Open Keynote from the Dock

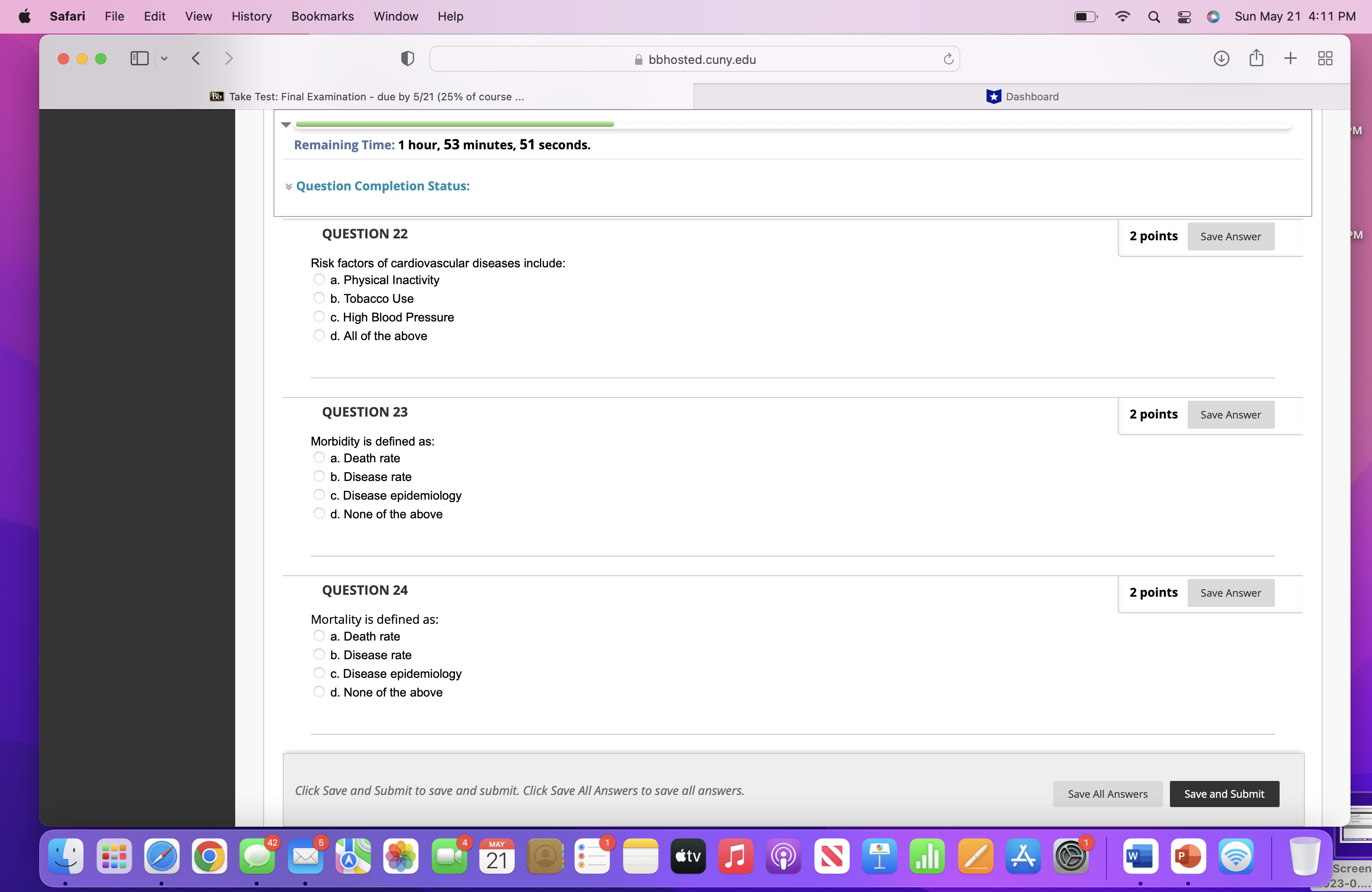click(879, 857)
